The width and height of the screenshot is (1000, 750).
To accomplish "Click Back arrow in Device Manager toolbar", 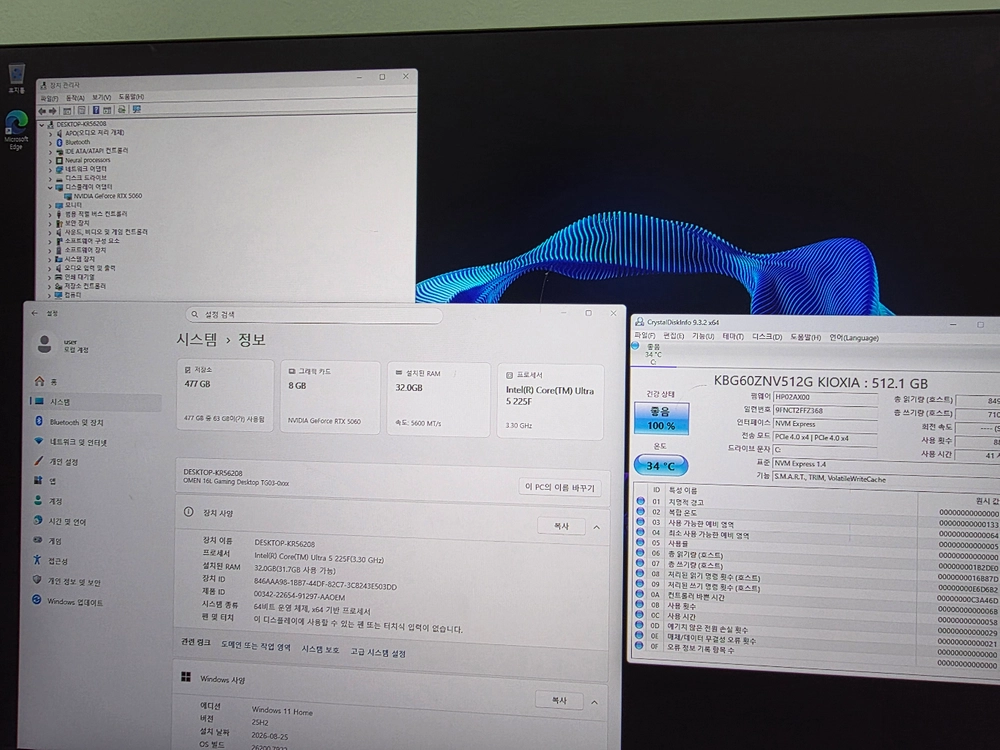I will (x=42, y=111).
